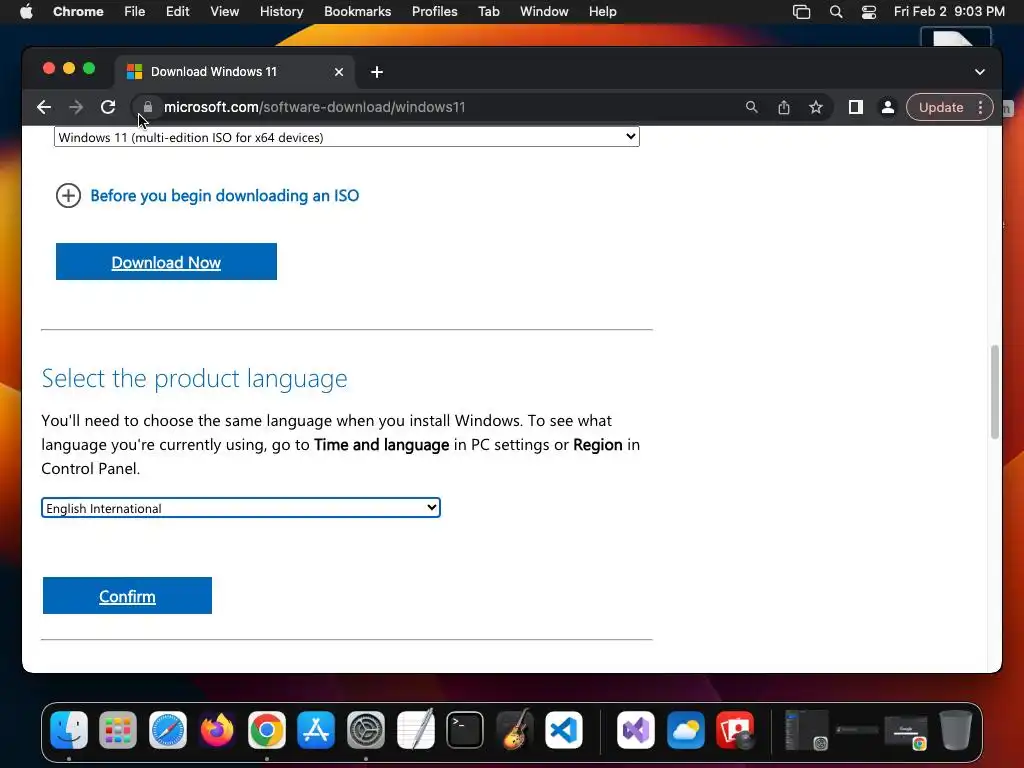
Task: Open Terminal from the Dock
Action: point(465,729)
